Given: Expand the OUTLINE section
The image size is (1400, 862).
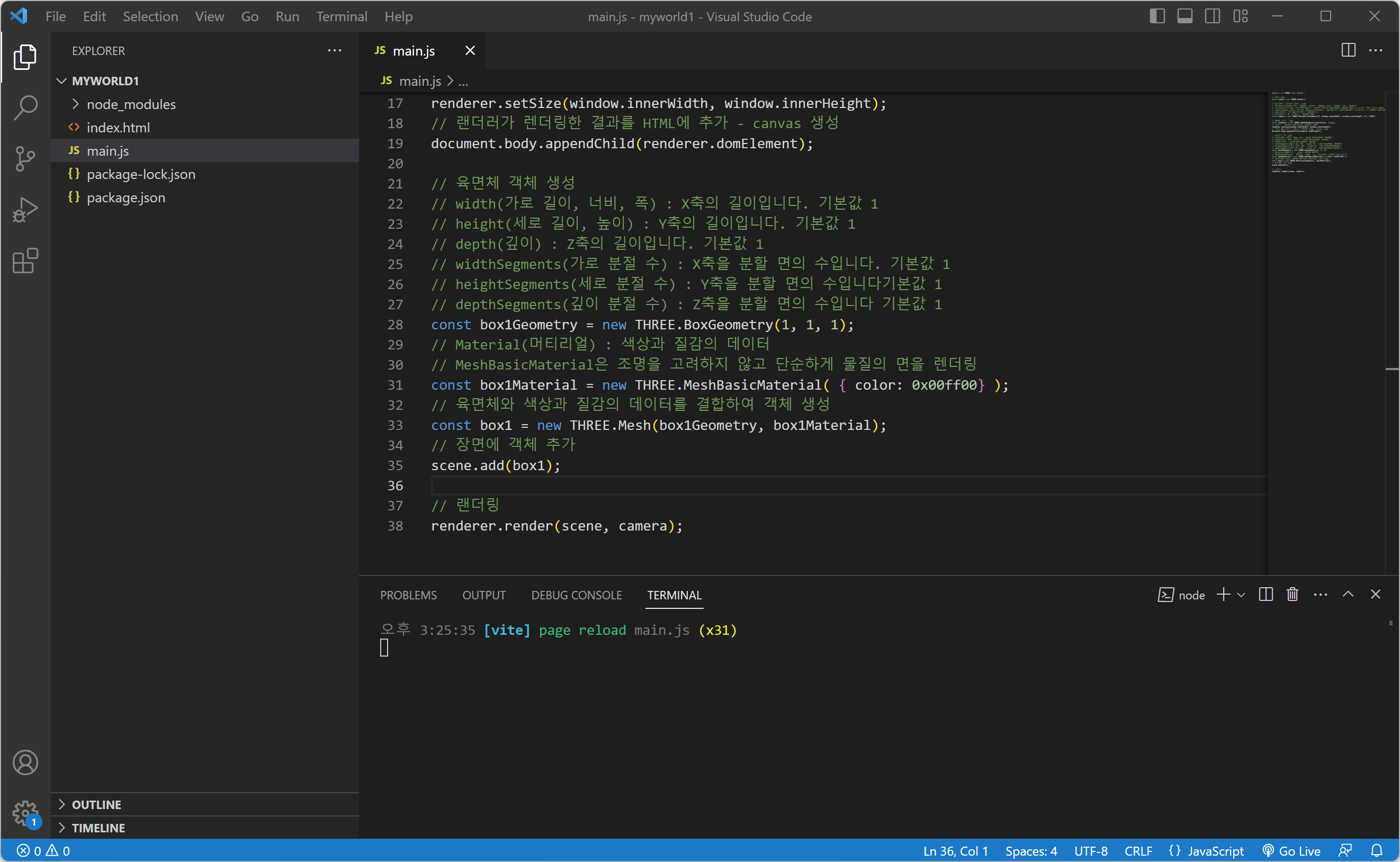Looking at the screenshot, I should (96, 804).
